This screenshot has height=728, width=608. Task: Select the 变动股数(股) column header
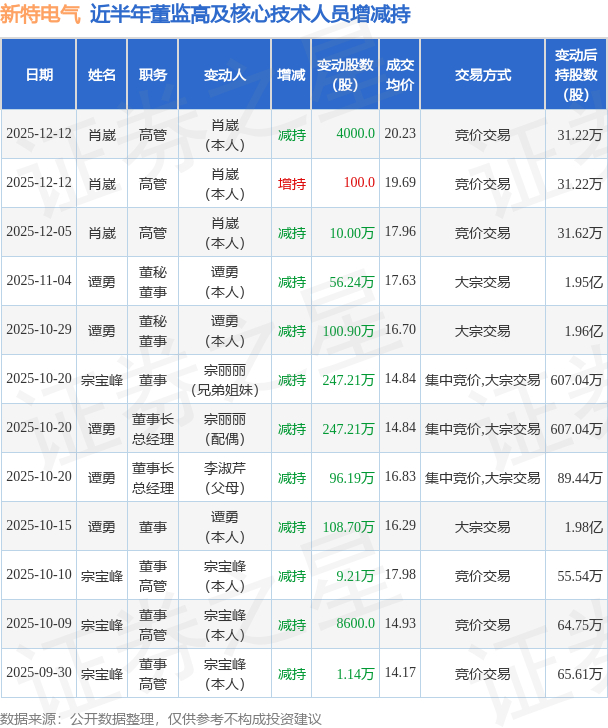tap(345, 75)
